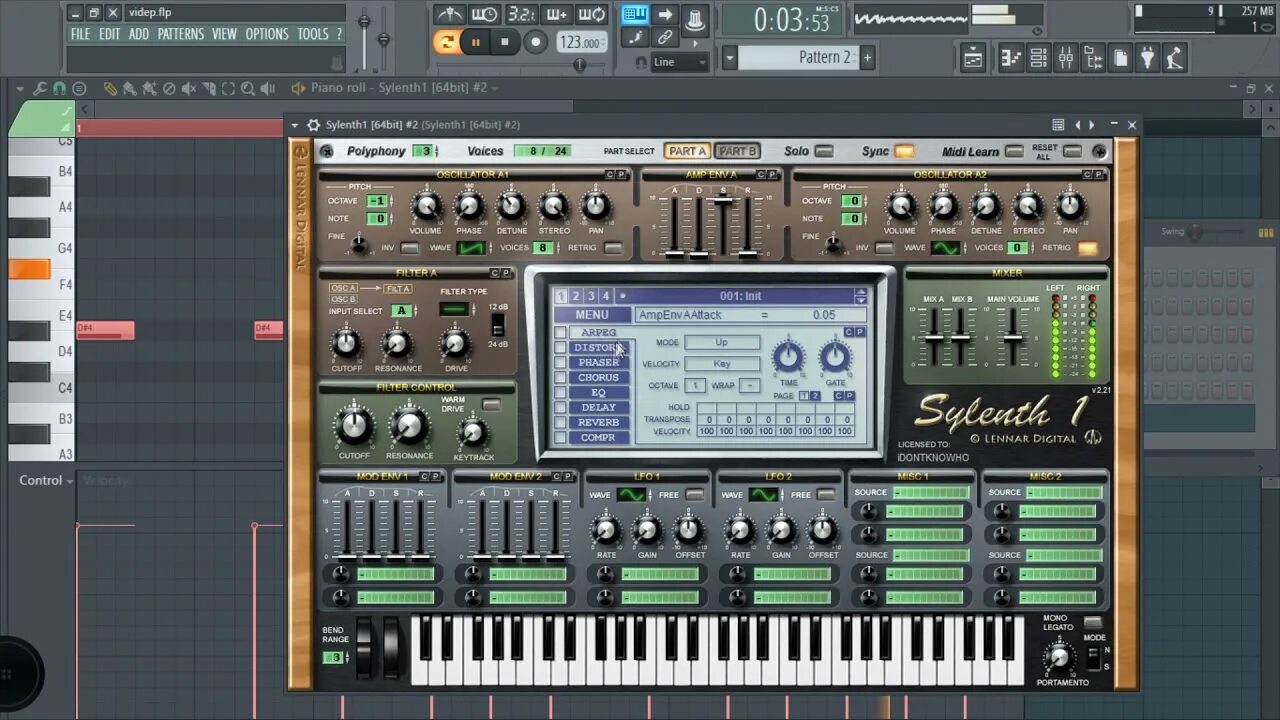The height and width of the screenshot is (720, 1280).
Task: Click the FL tempo 123.000 field
Action: [581, 42]
